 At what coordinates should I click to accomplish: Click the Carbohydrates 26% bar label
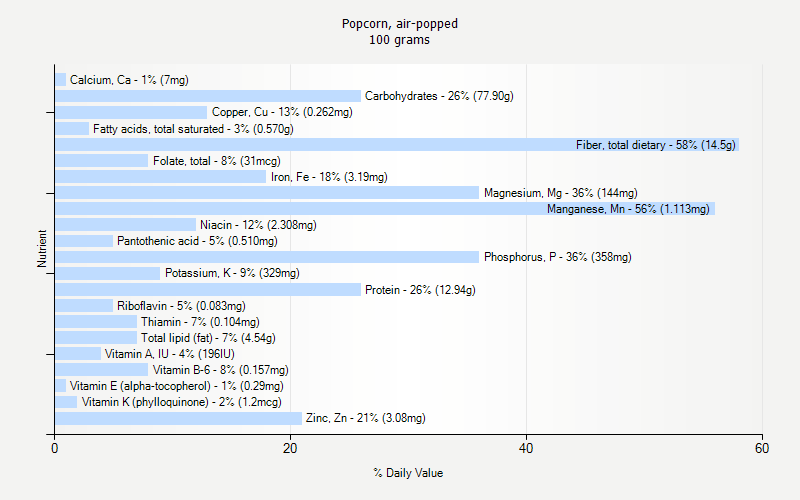(x=439, y=96)
